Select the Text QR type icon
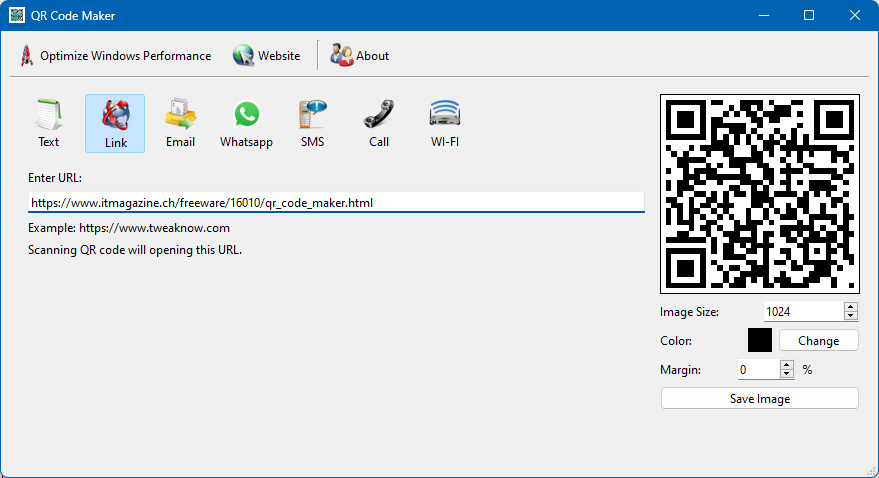The width and height of the screenshot is (879, 478). click(48, 123)
